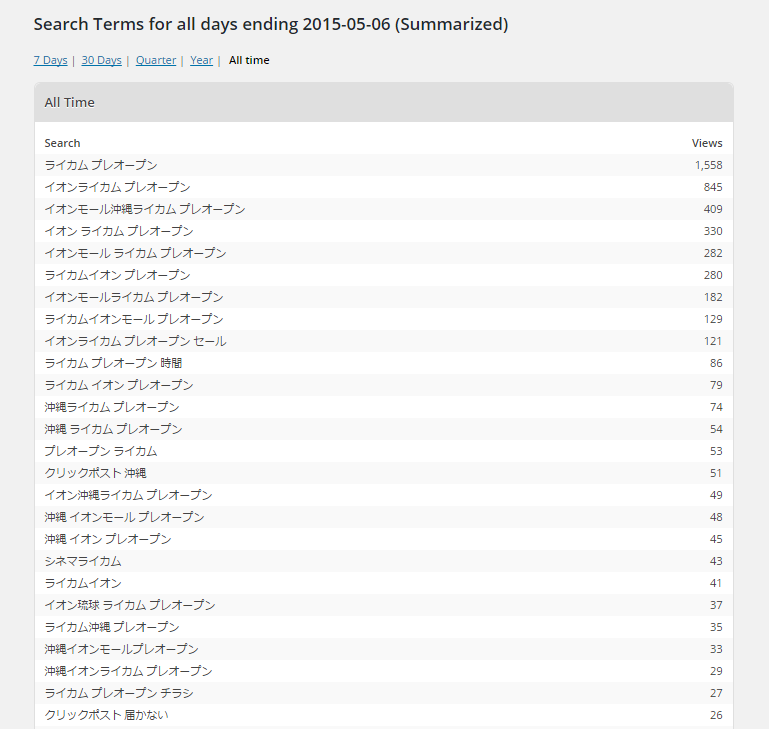Click the Search column header

[x=62, y=143]
